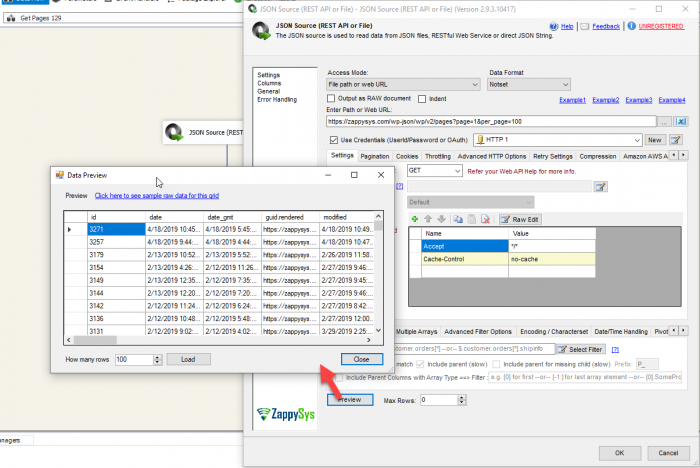Delete header row with red X icon
Image resolution: width=700 pixels, height=468 pixels.
click(x=485, y=219)
